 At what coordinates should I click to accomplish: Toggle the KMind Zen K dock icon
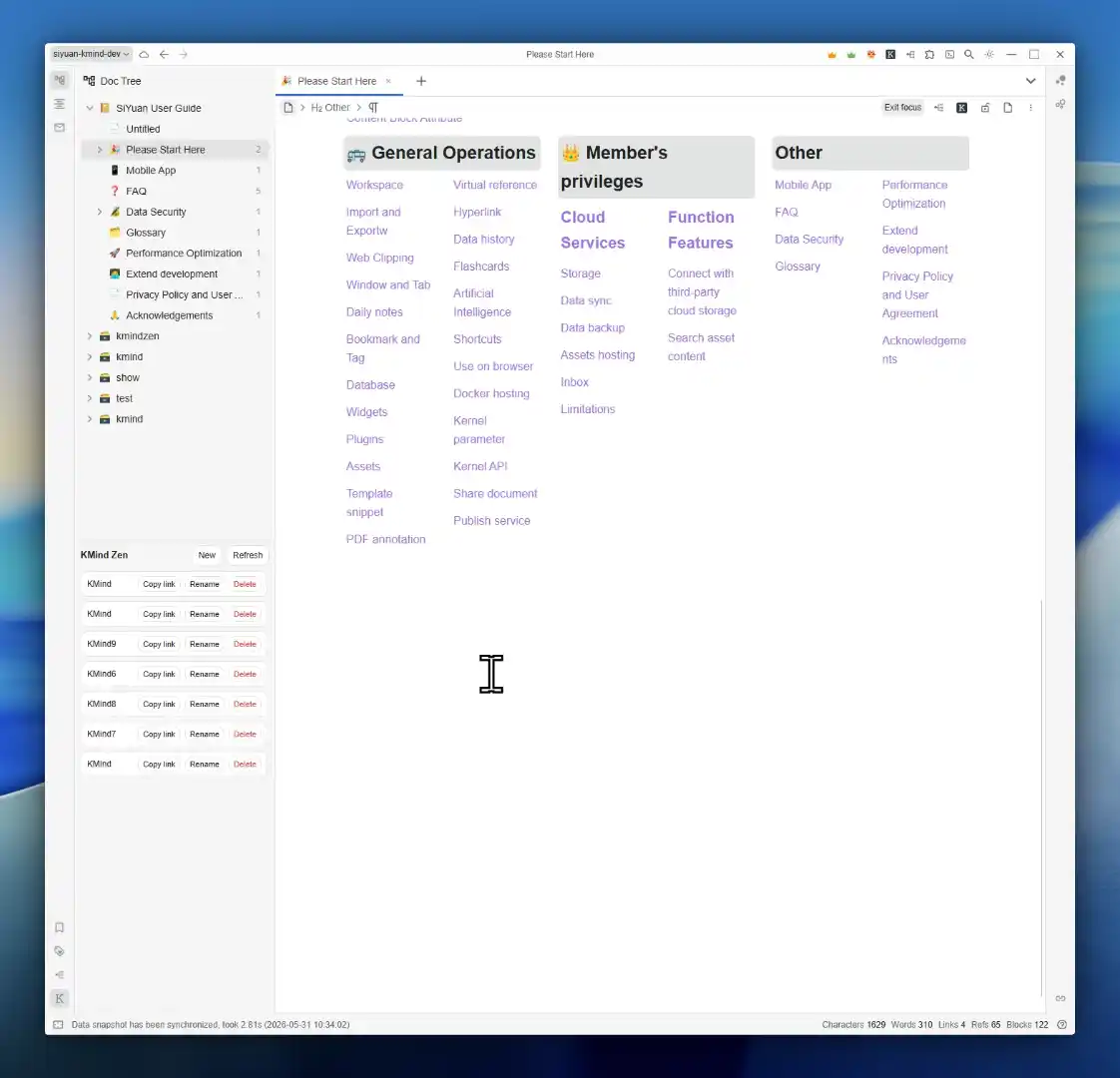59,998
